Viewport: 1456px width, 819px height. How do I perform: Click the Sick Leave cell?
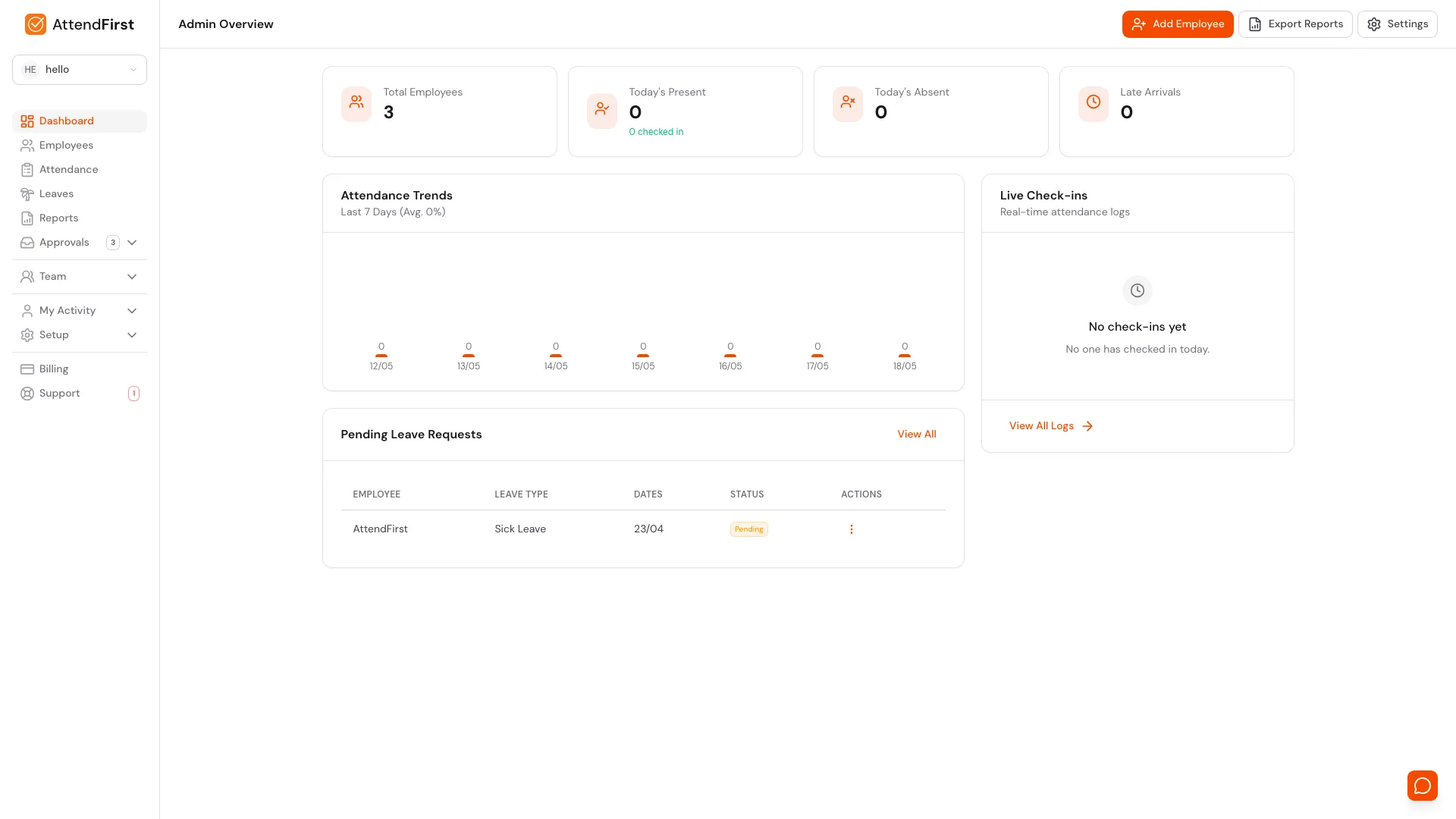click(520, 529)
